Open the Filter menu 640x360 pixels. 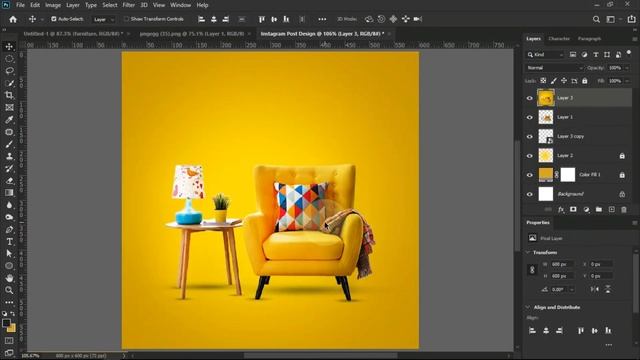[x=129, y=5]
